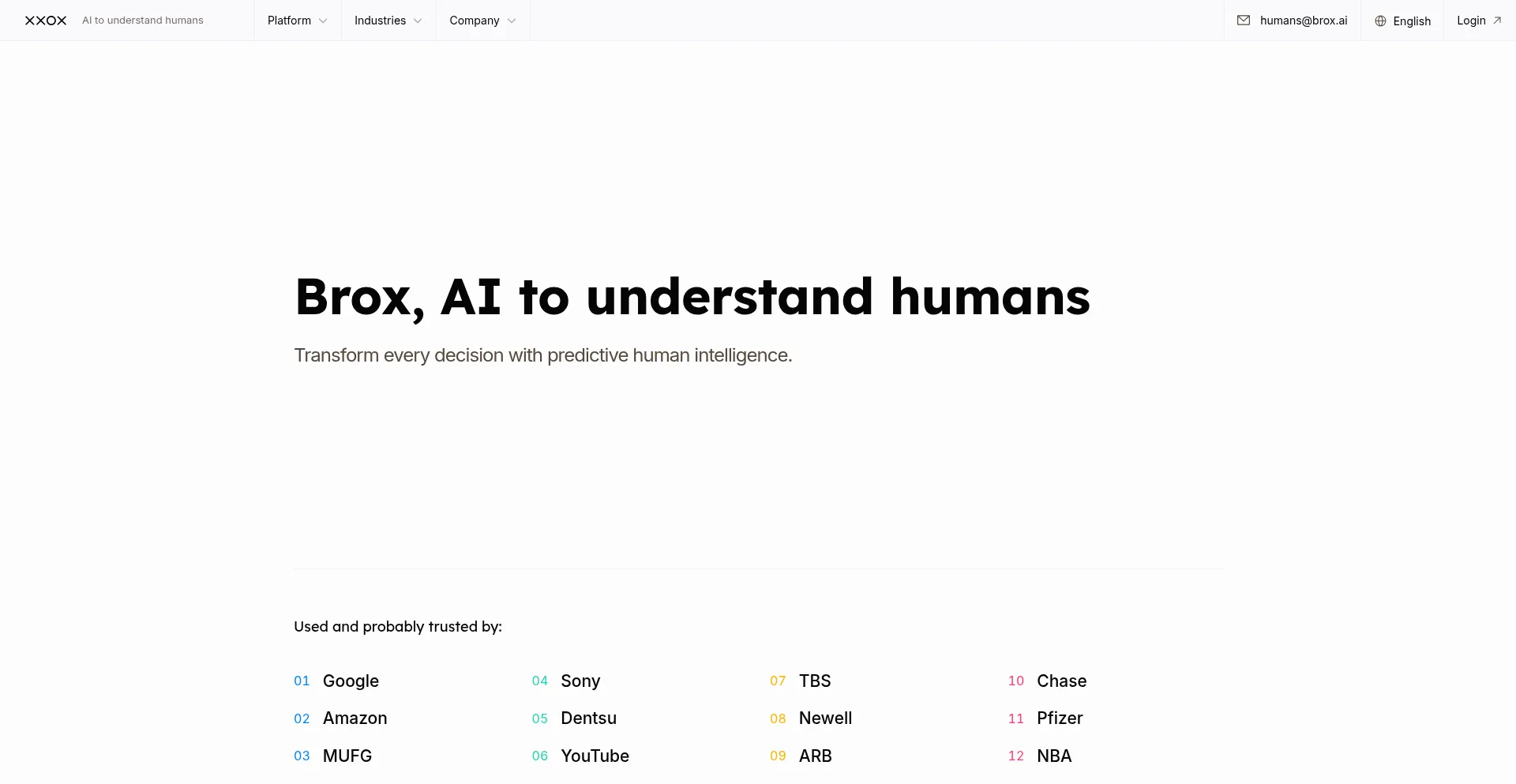Click the number 10 beside Chase

click(x=1016, y=681)
